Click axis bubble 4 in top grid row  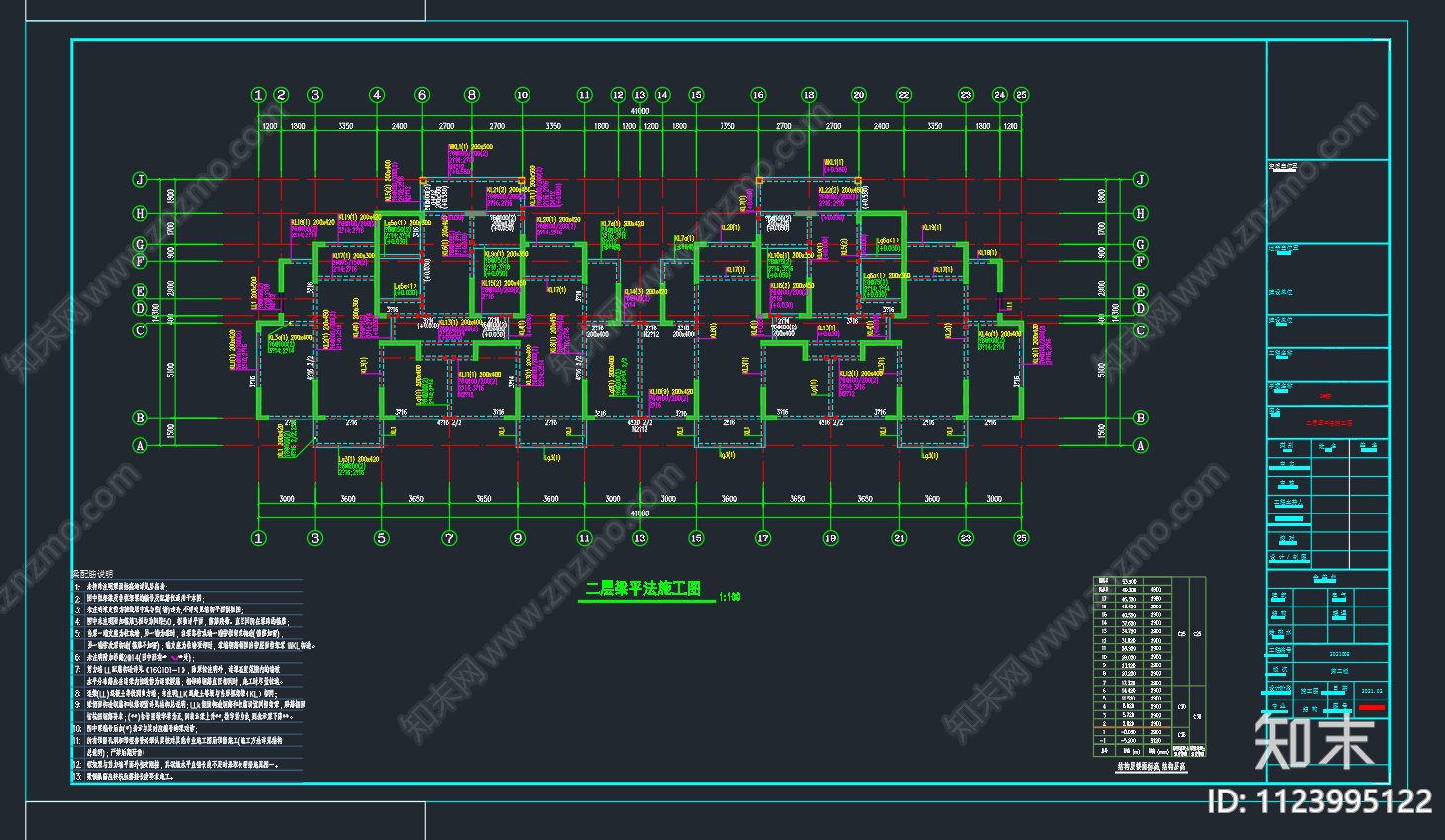pos(377,95)
